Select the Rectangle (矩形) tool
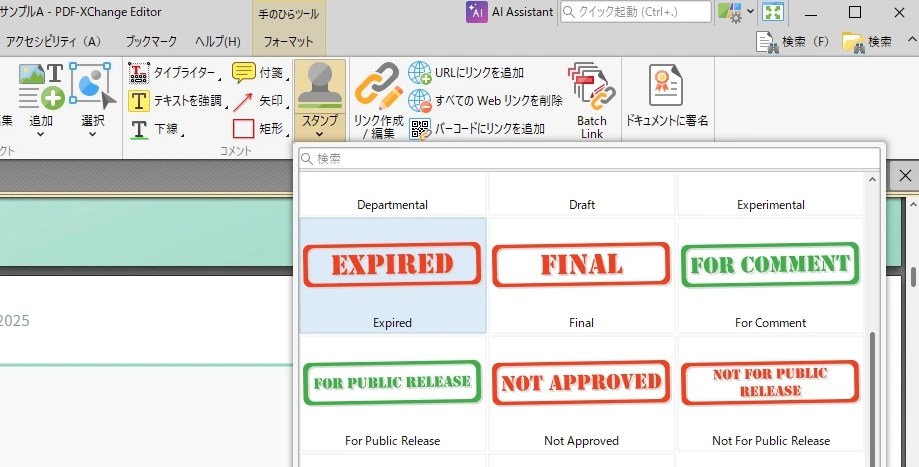 260,128
